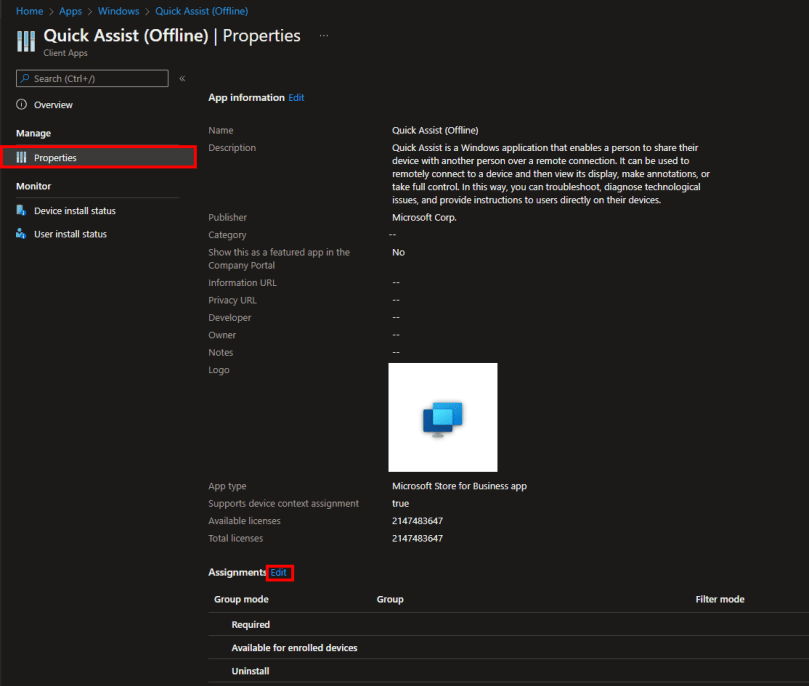Click the Quick Assist (Offline) breadcrumb

click(201, 10)
